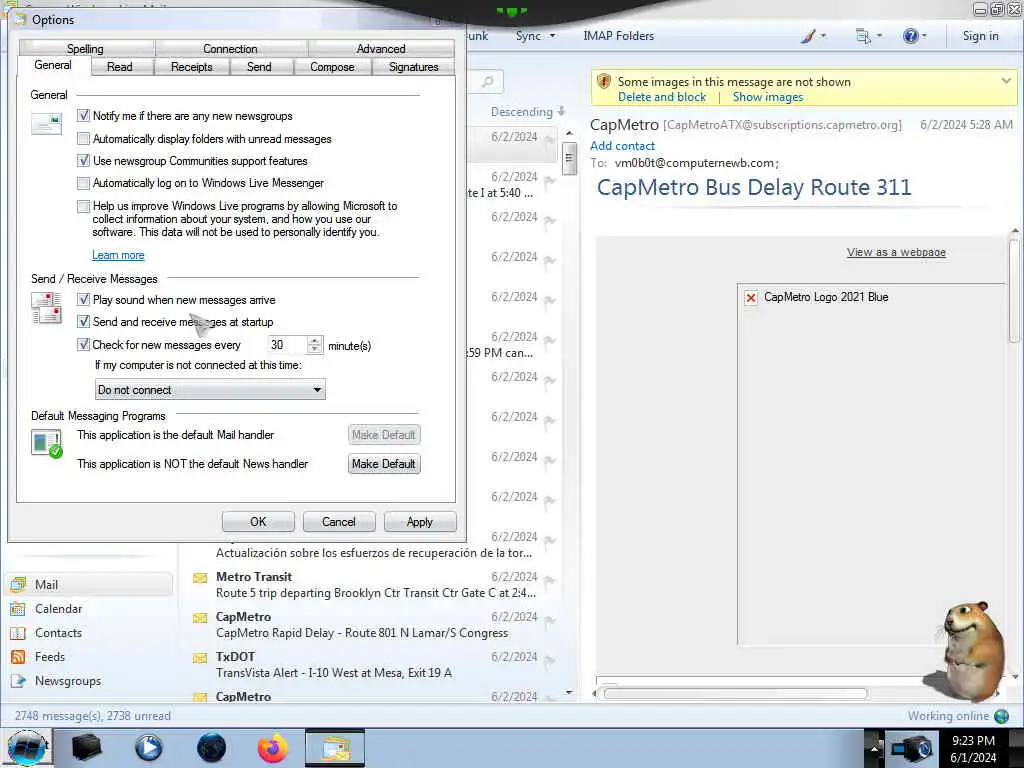Switch to the Send tab

click(259, 67)
